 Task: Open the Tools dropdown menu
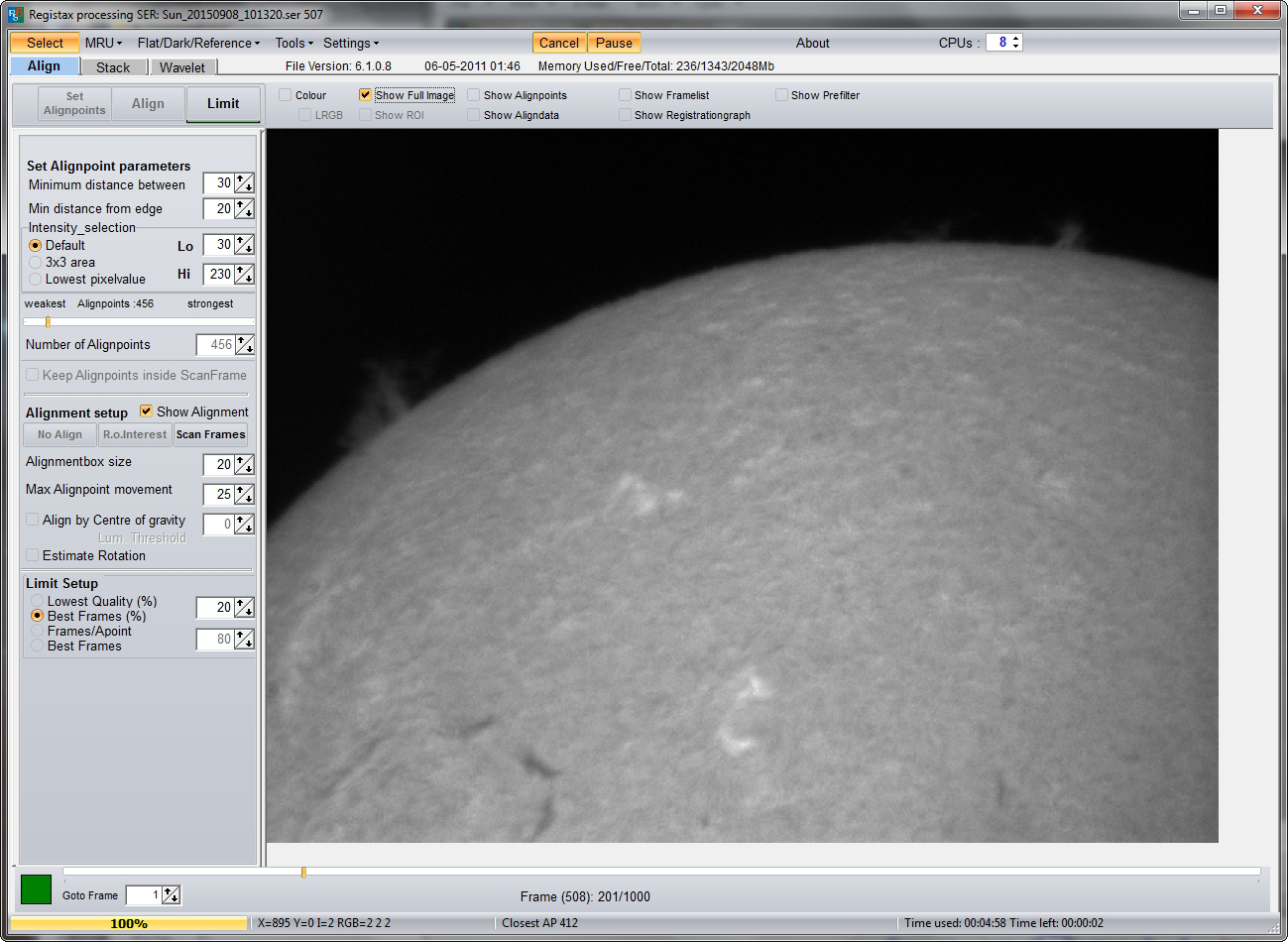pyautogui.click(x=293, y=43)
